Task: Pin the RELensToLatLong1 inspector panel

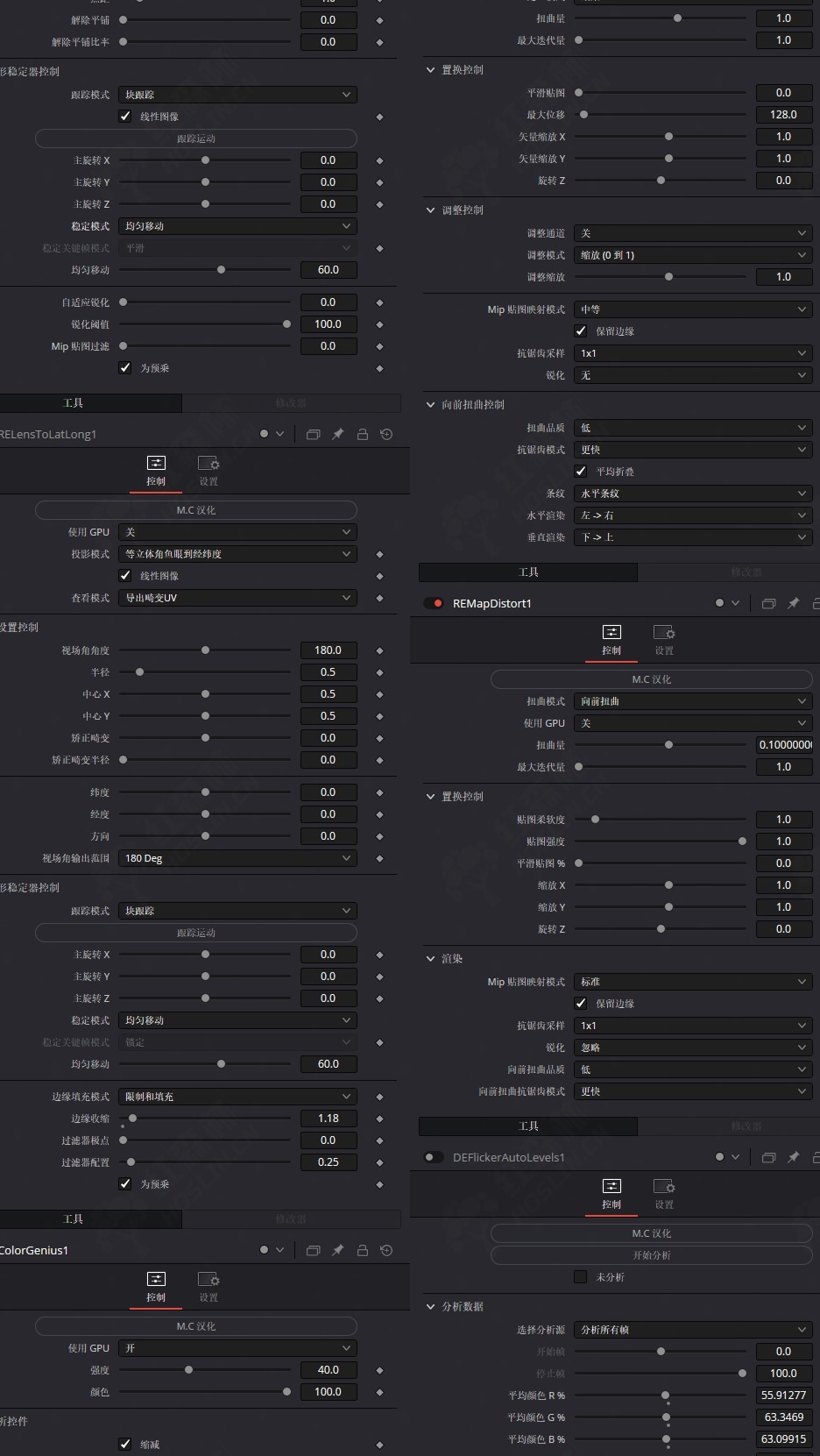Action: point(337,434)
